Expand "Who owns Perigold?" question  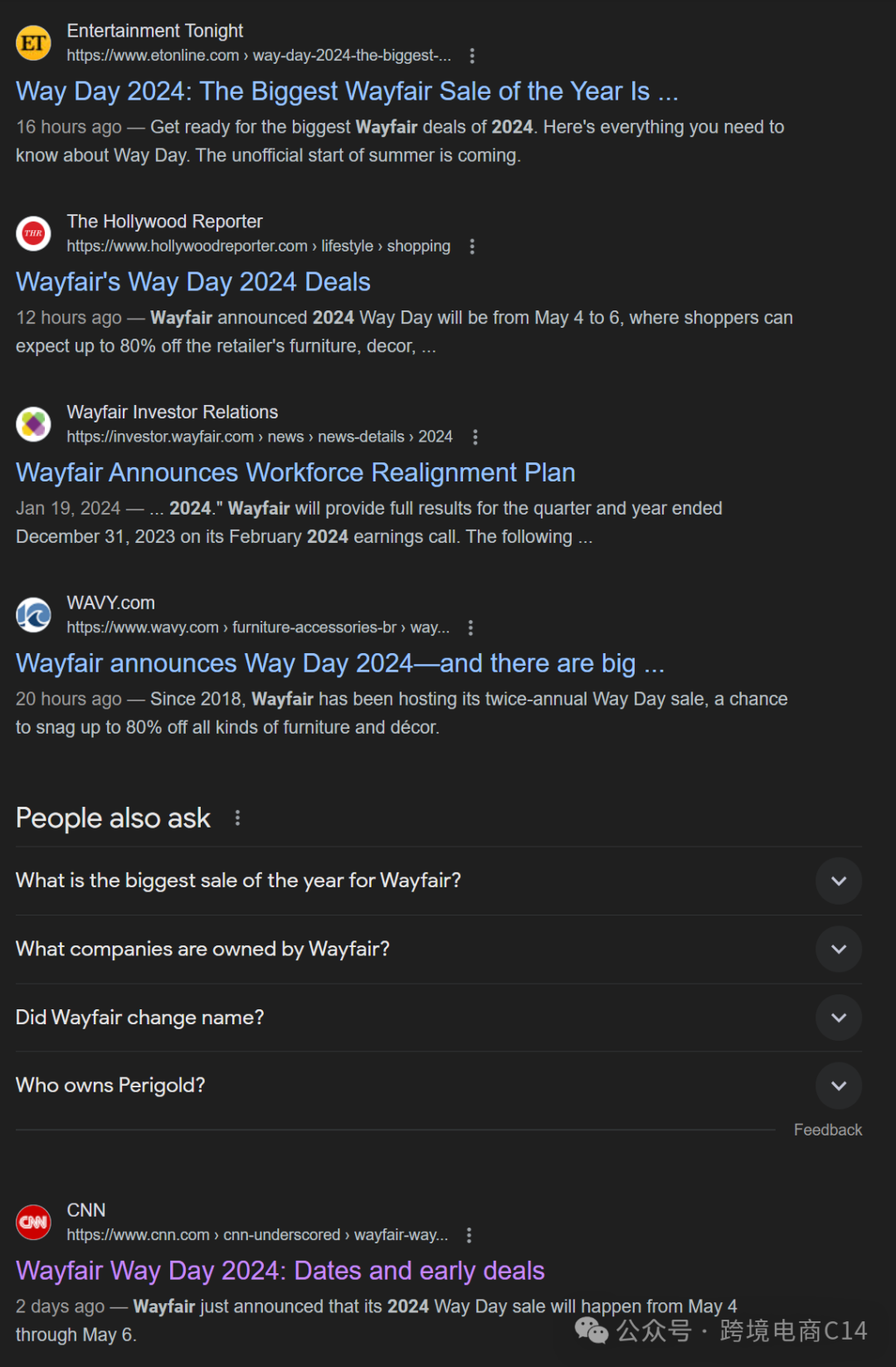[x=838, y=1086]
